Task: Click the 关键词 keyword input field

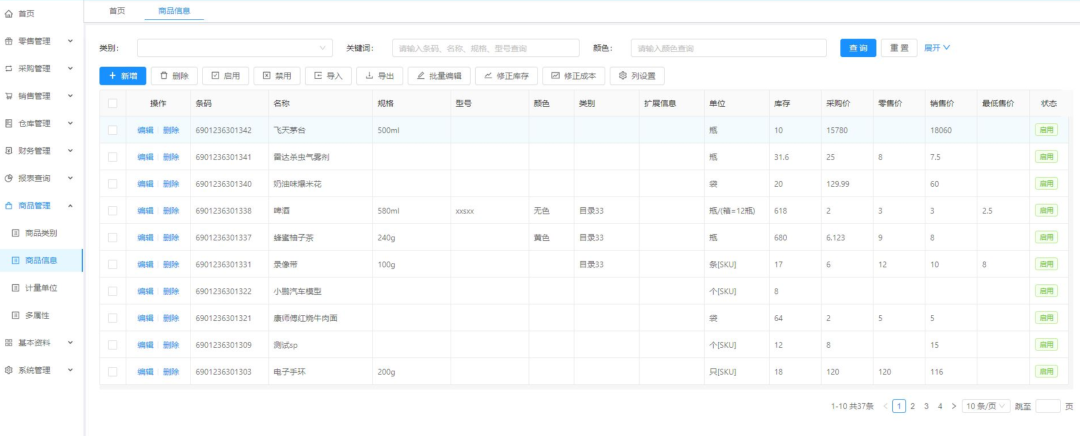Action: coord(485,48)
